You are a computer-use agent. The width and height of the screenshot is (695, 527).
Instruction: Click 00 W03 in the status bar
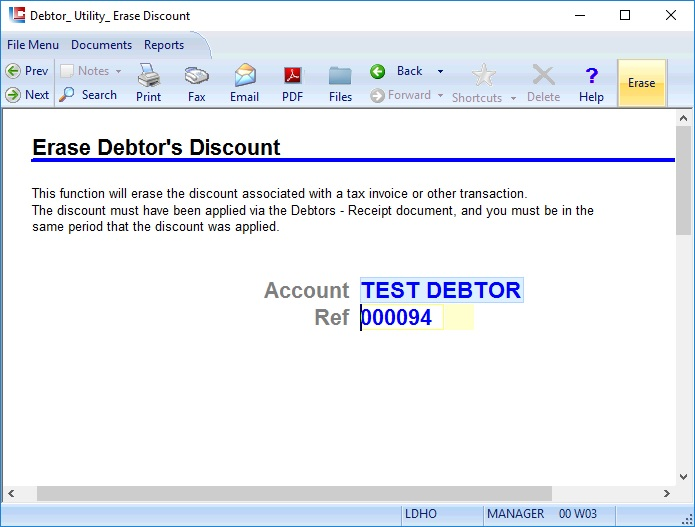[578, 514]
